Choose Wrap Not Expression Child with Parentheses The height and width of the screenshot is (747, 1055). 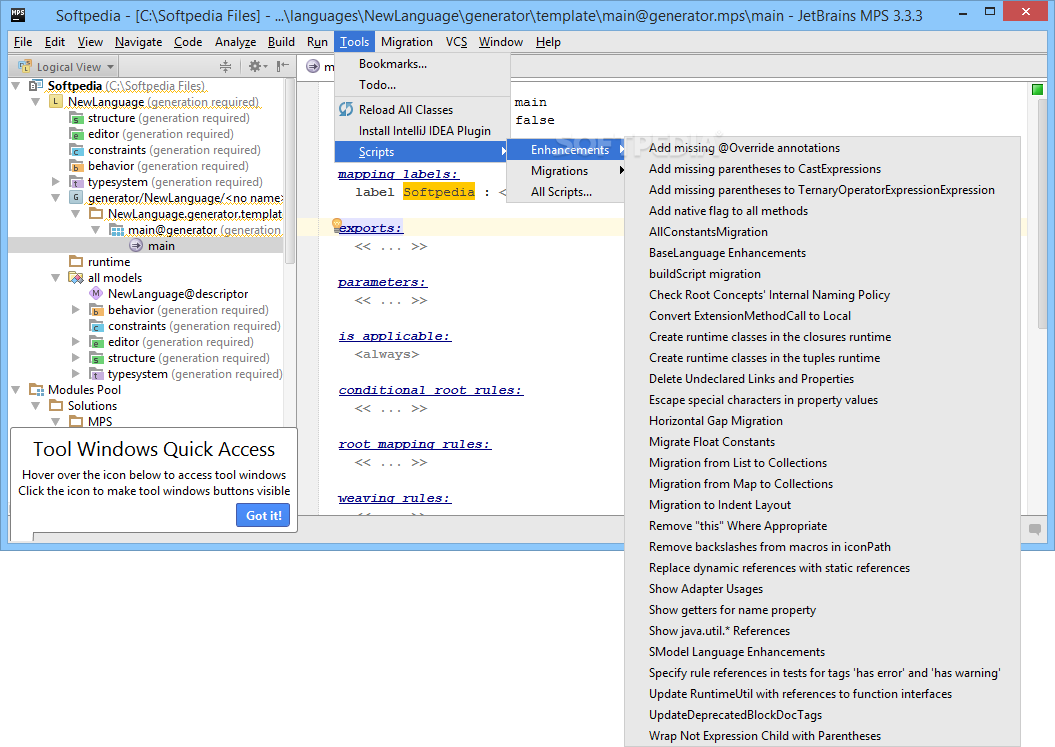tap(822, 736)
